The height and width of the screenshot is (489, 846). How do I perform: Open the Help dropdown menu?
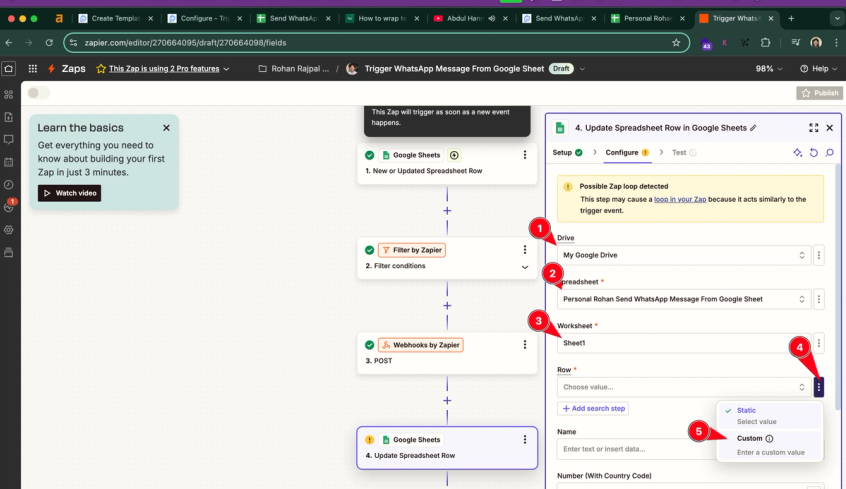pyautogui.click(x=818, y=69)
